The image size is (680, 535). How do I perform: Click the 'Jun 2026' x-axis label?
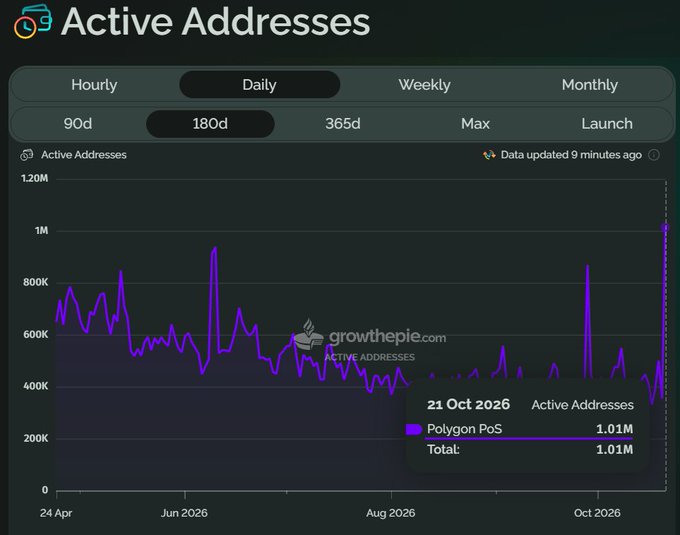click(x=184, y=513)
